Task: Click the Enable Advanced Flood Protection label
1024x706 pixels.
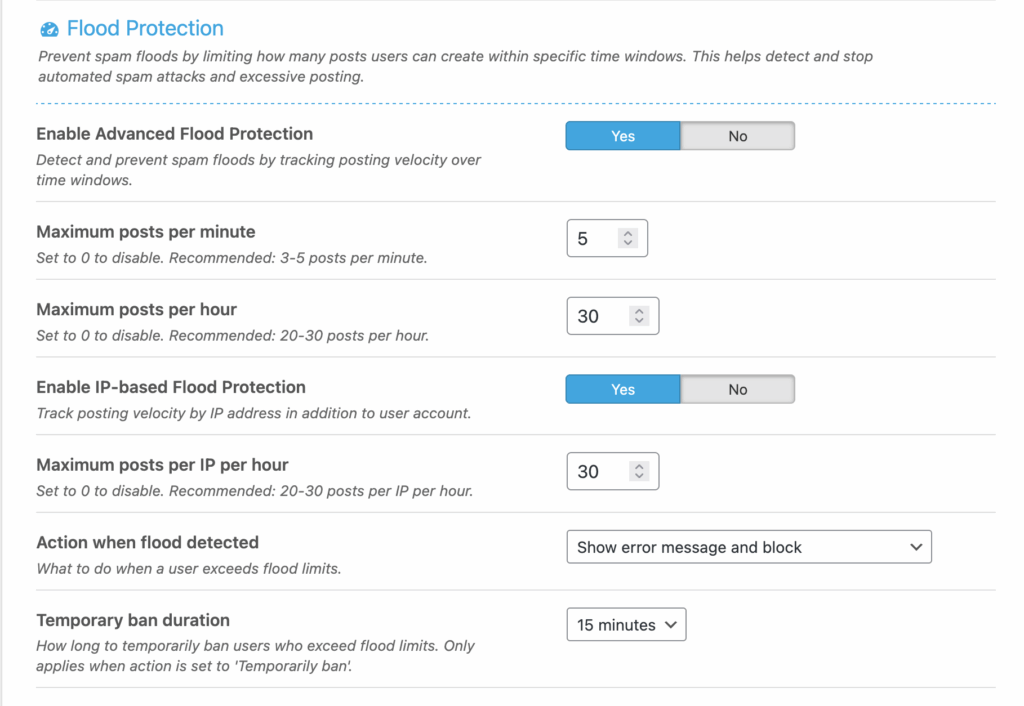Action: [174, 134]
